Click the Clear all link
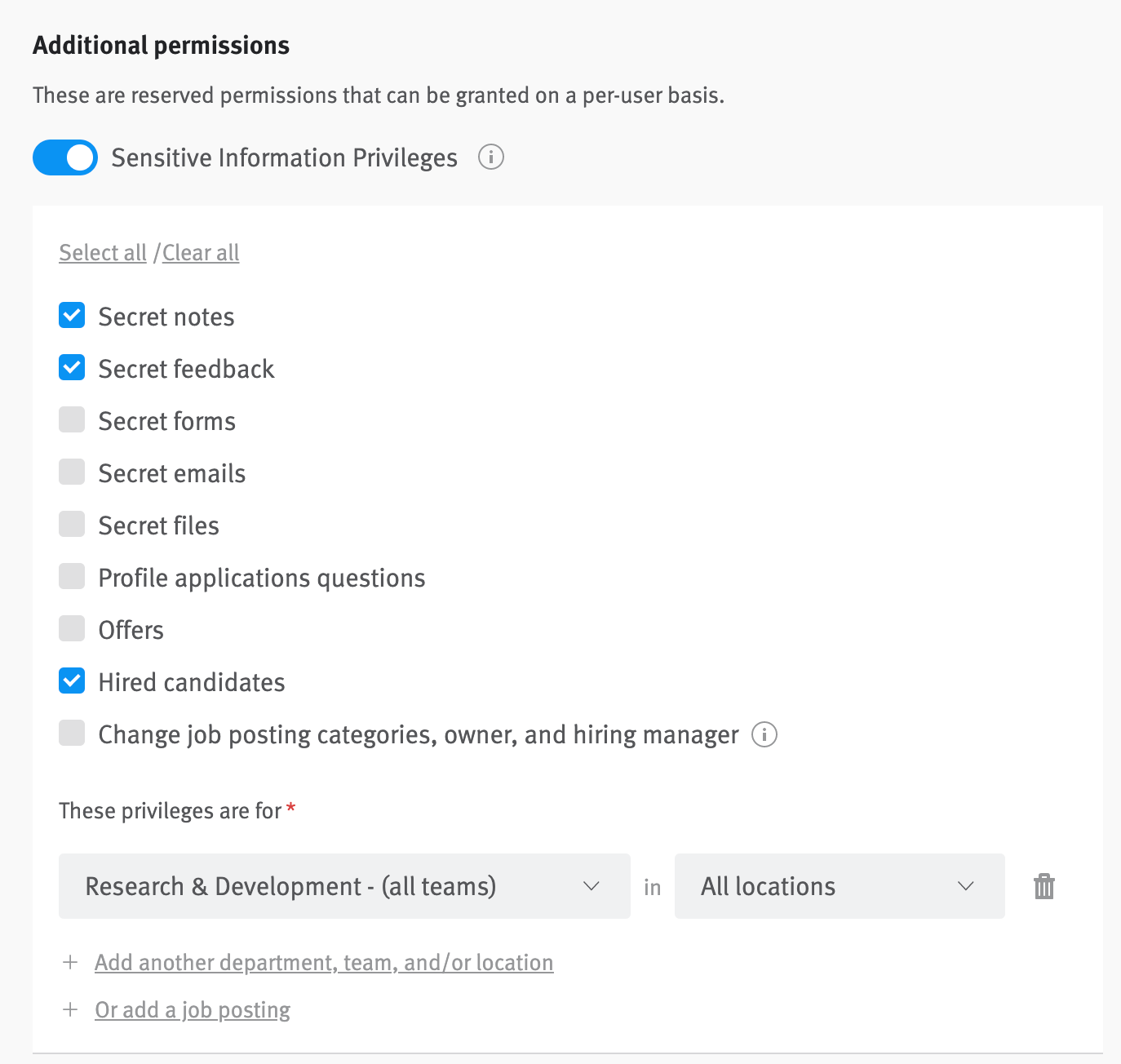Screen dimensions: 1121x1064 click(x=201, y=253)
